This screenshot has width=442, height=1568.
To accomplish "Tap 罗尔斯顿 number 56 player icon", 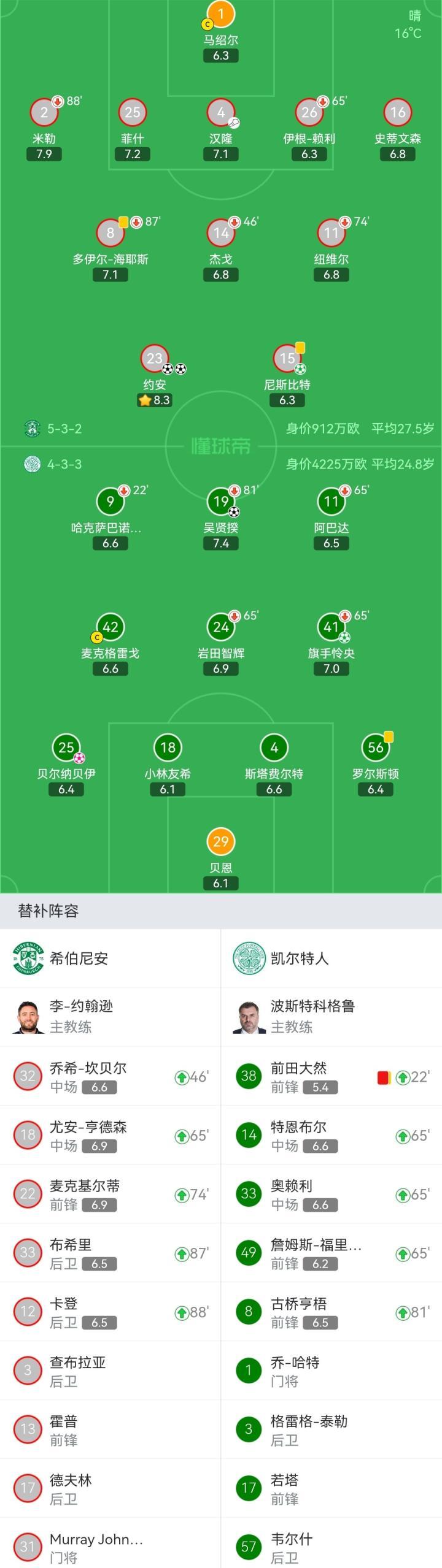I will click(375, 747).
